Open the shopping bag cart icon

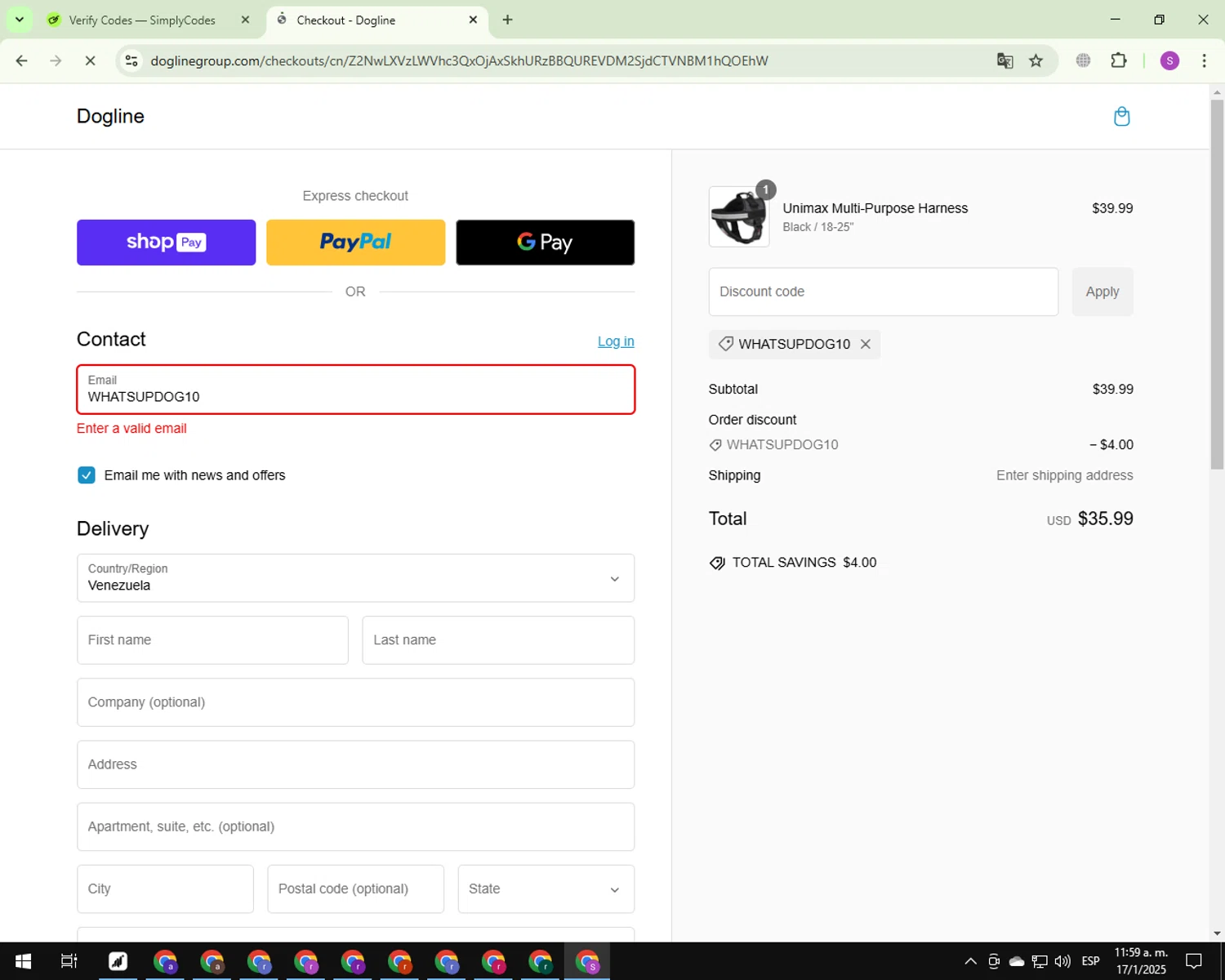[x=1121, y=117]
